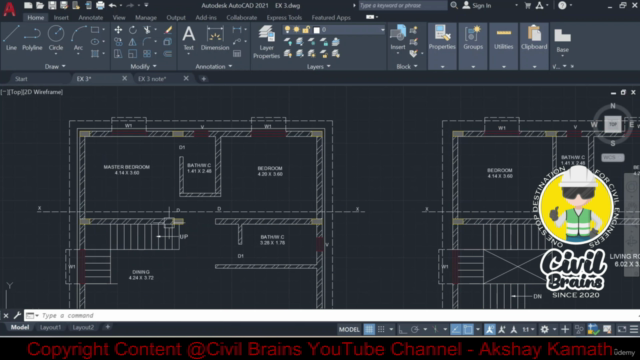Select the Circle tool
This screenshot has height=360, width=640.
[56, 38]
